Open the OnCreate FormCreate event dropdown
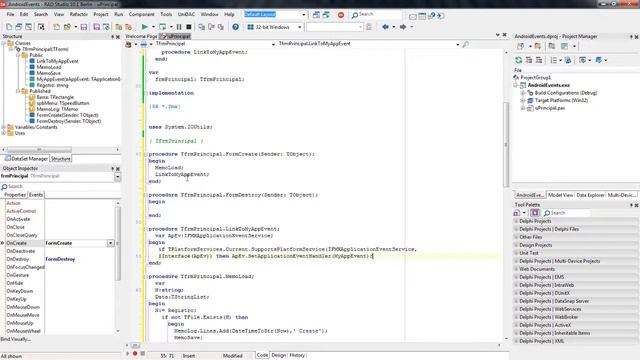The width and height of the screenshot is (640, 360). coord(111,243)
